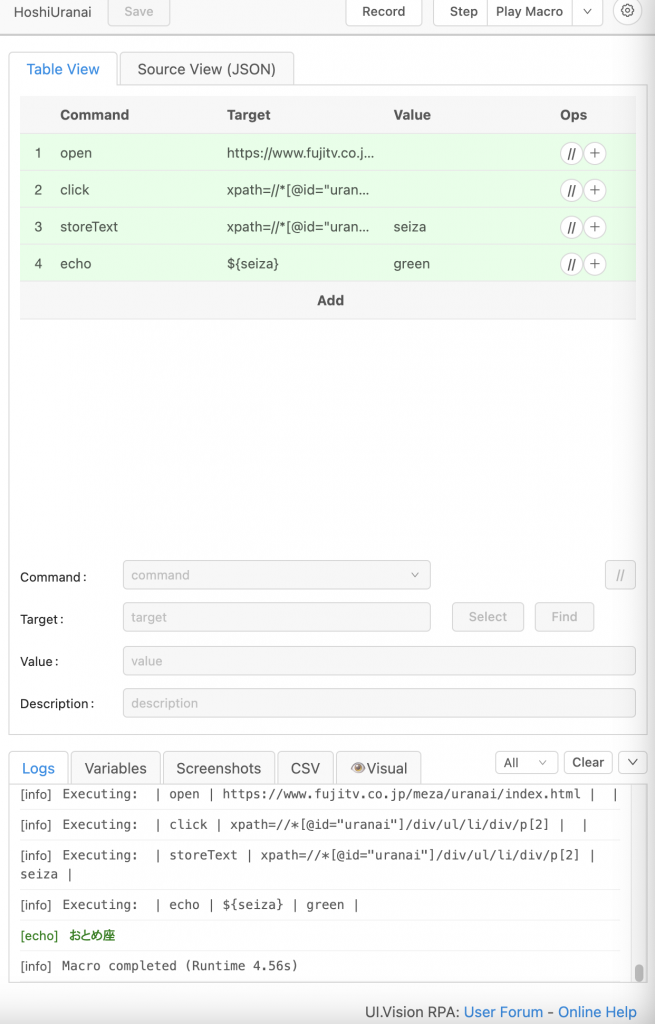Select the echo command cell
Screen dimensions: 655x1024
click(x=76, y=264)
